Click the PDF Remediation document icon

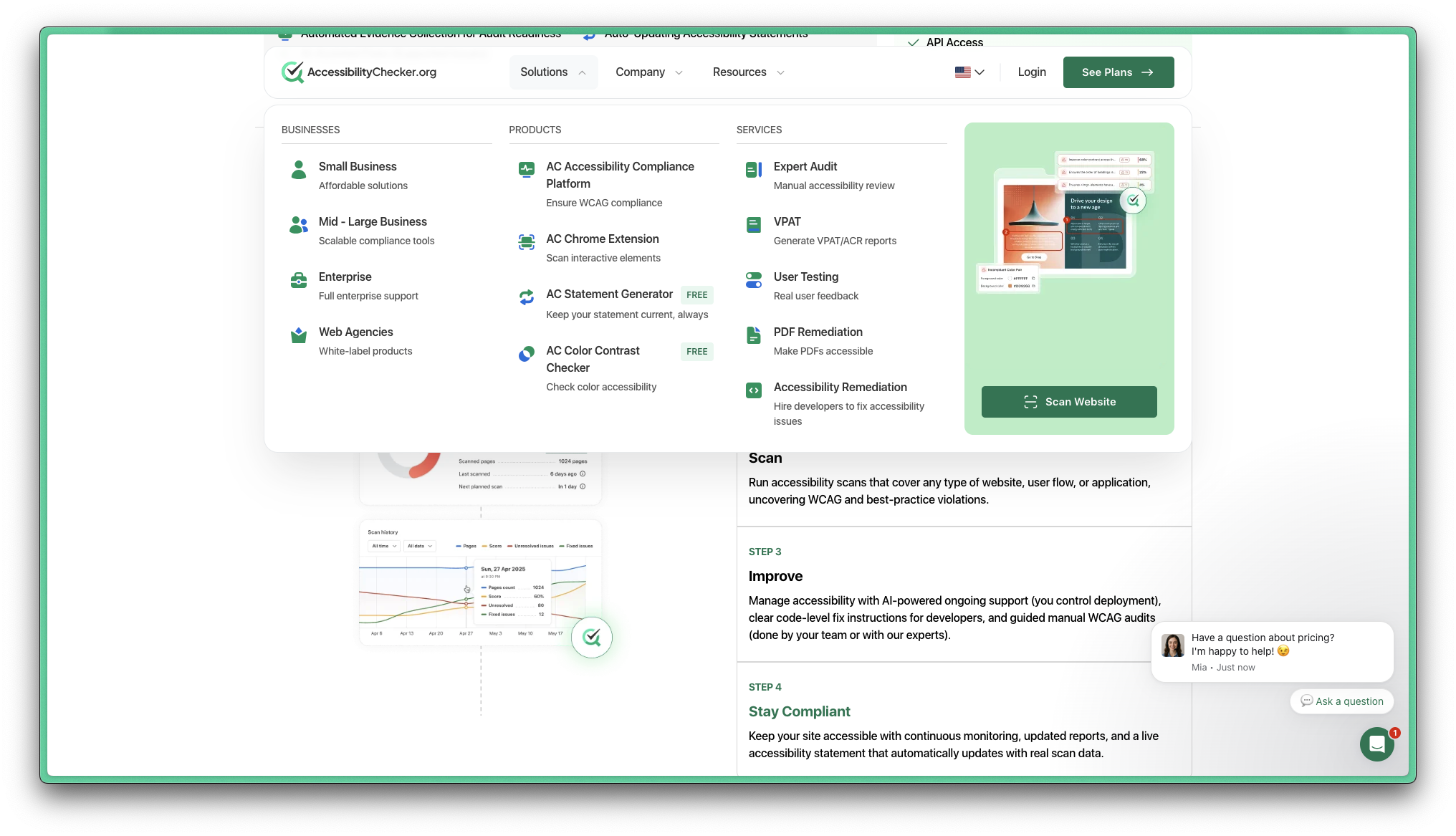754,335
